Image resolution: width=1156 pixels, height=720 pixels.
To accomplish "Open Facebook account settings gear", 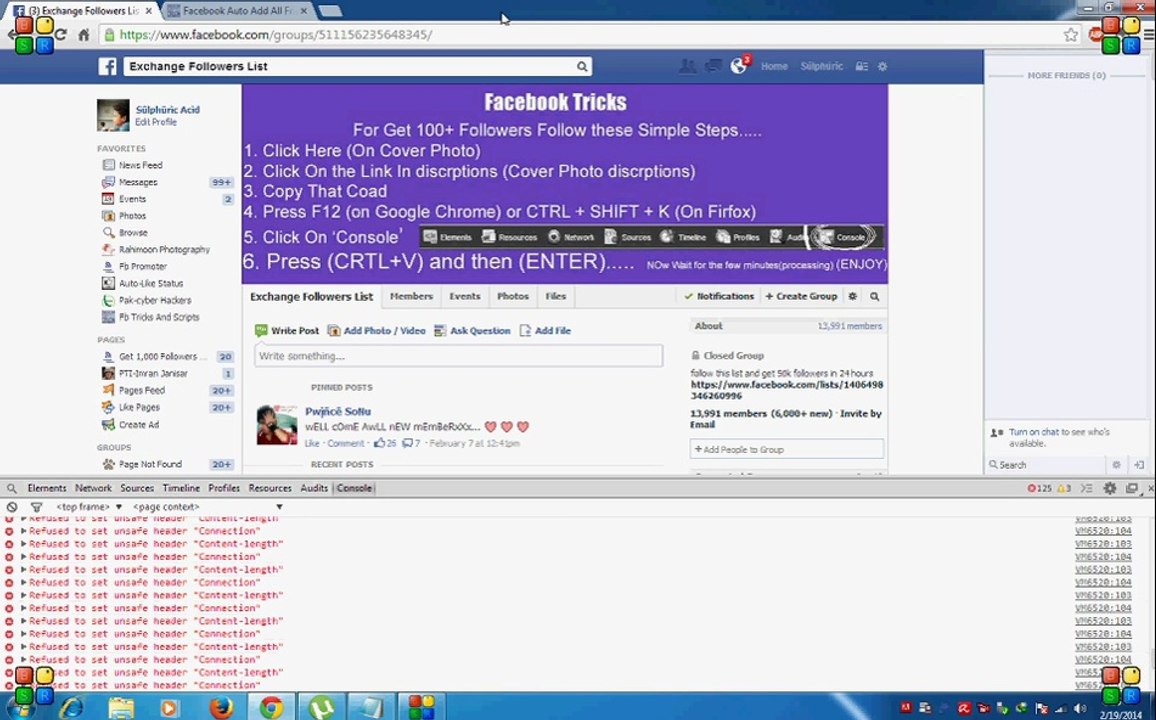I will coord(882,66).
